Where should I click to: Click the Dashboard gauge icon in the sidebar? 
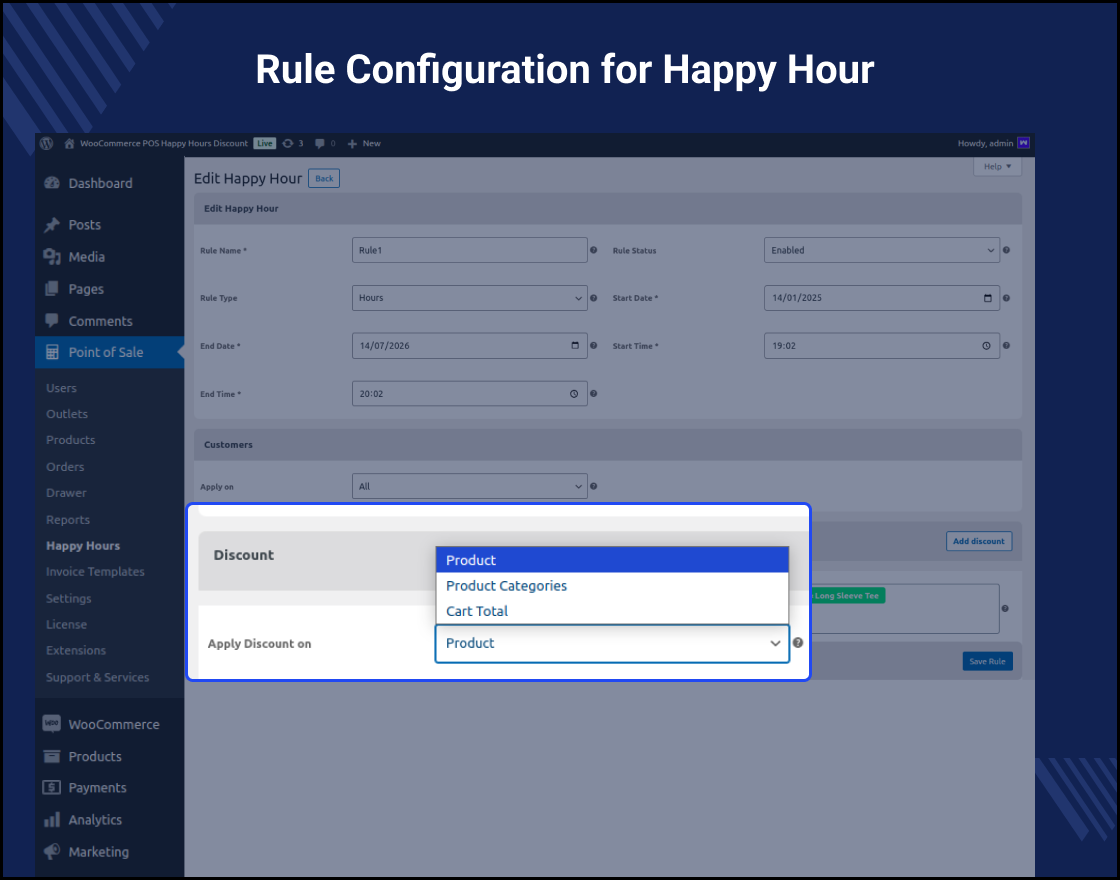coord(52,183)
